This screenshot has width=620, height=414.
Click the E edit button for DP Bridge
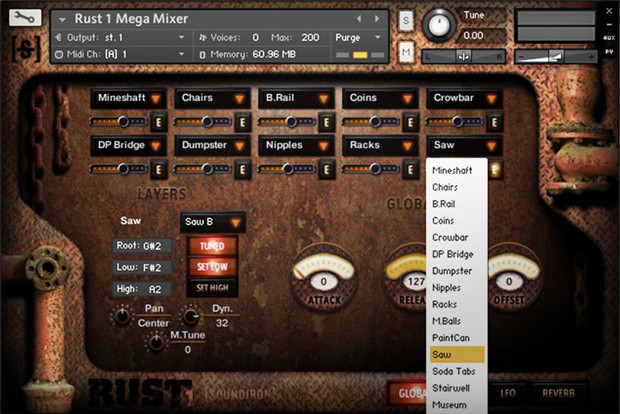tap(159, 170)
